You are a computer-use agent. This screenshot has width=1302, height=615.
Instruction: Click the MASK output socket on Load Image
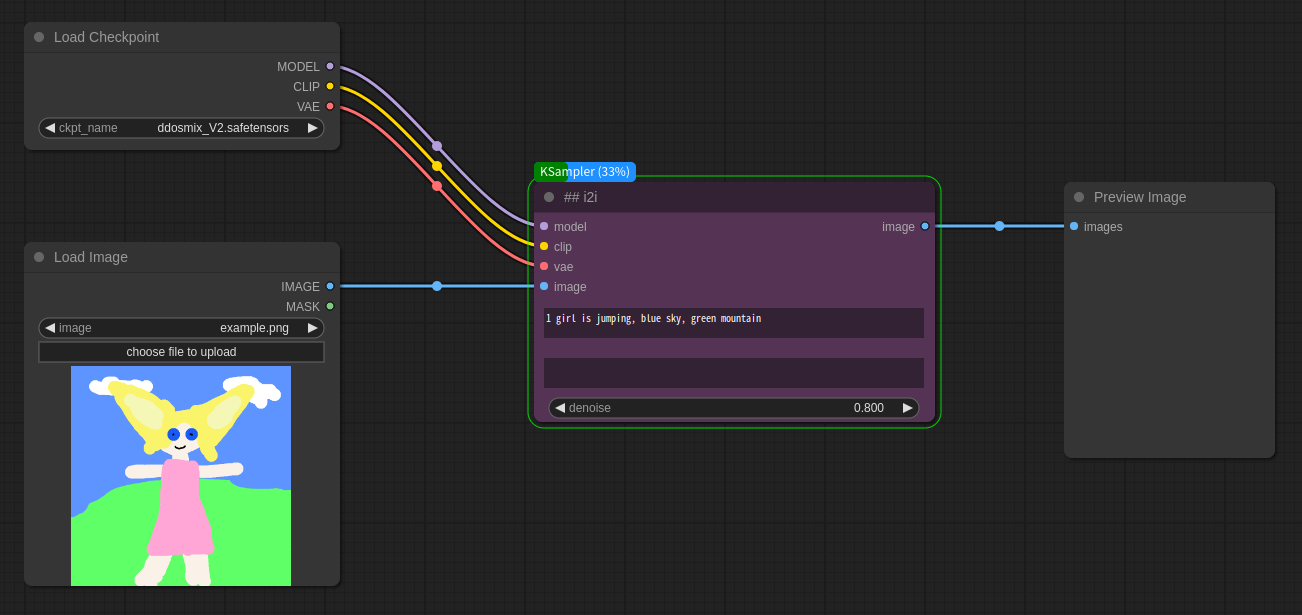click(330, 306)
